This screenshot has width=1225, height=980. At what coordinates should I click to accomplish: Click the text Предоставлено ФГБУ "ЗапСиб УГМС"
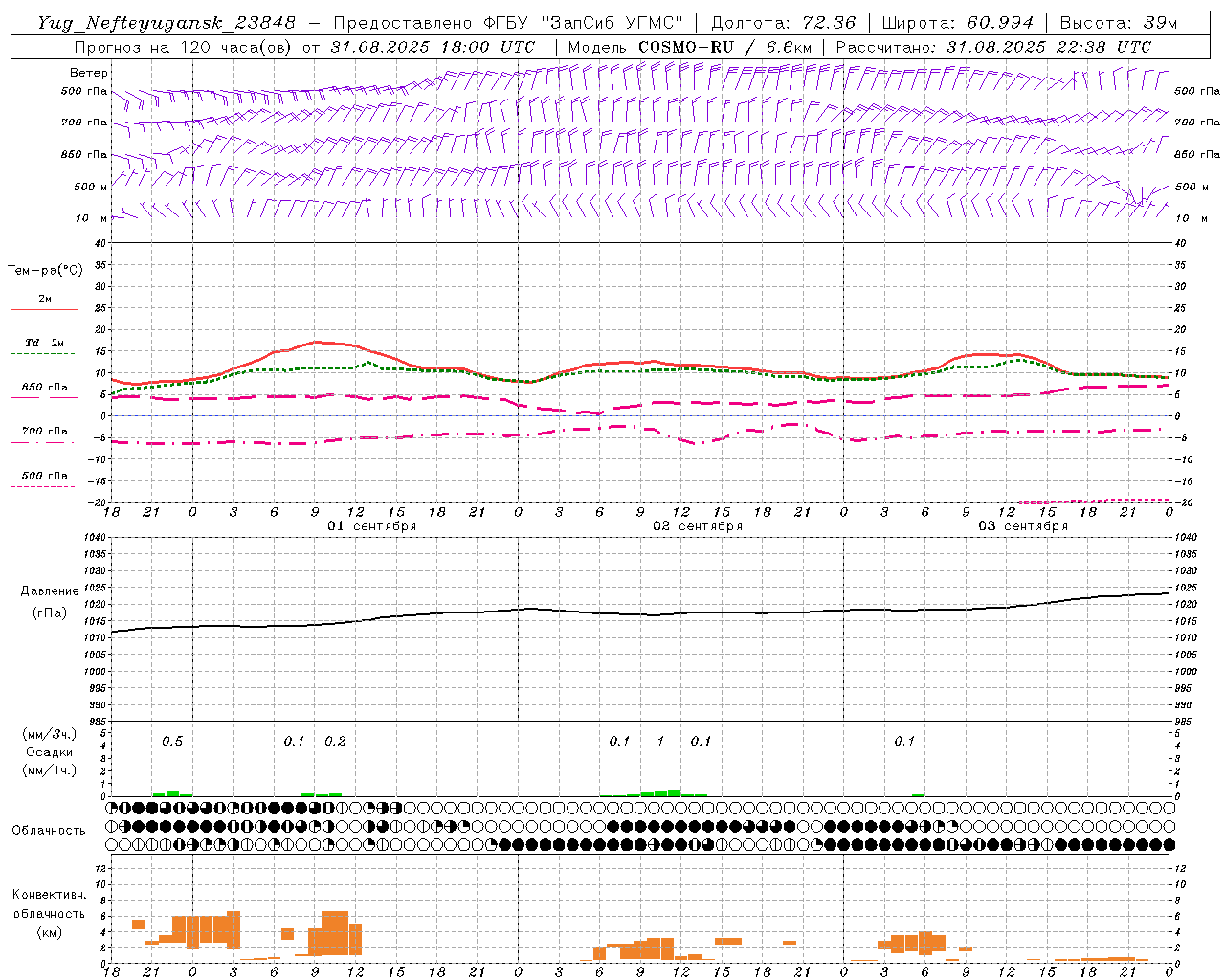pos(507,23)
